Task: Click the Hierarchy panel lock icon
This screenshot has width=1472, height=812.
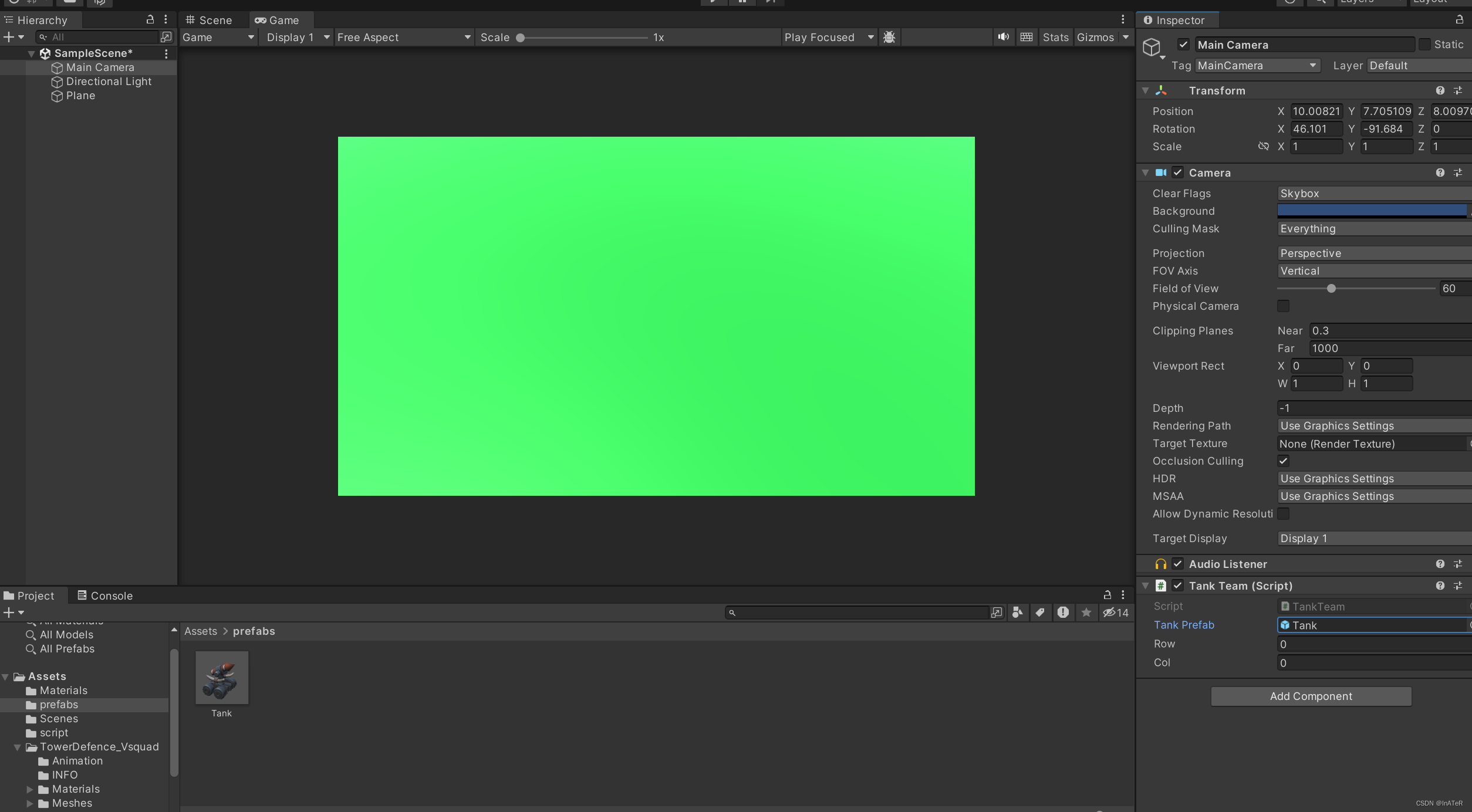Action: [x=150, y=19]
